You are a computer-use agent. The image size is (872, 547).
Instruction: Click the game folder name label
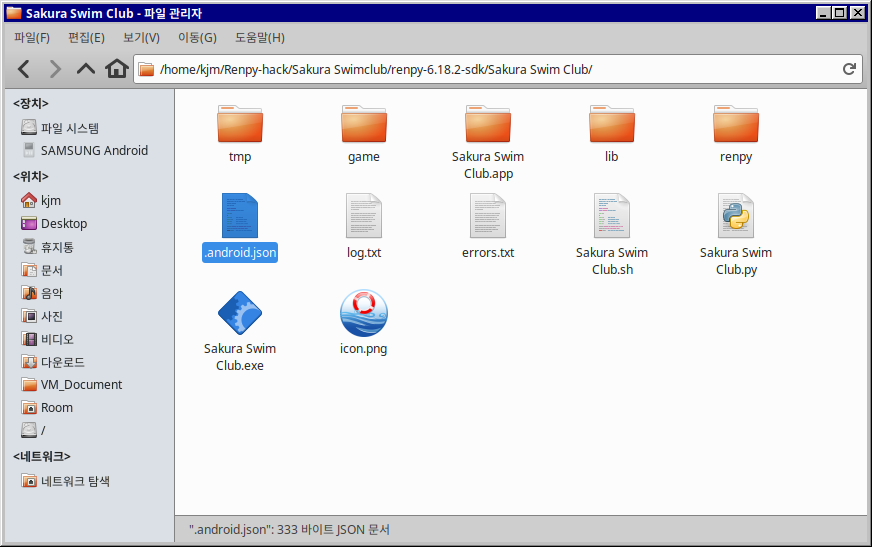tap(364, 157)
